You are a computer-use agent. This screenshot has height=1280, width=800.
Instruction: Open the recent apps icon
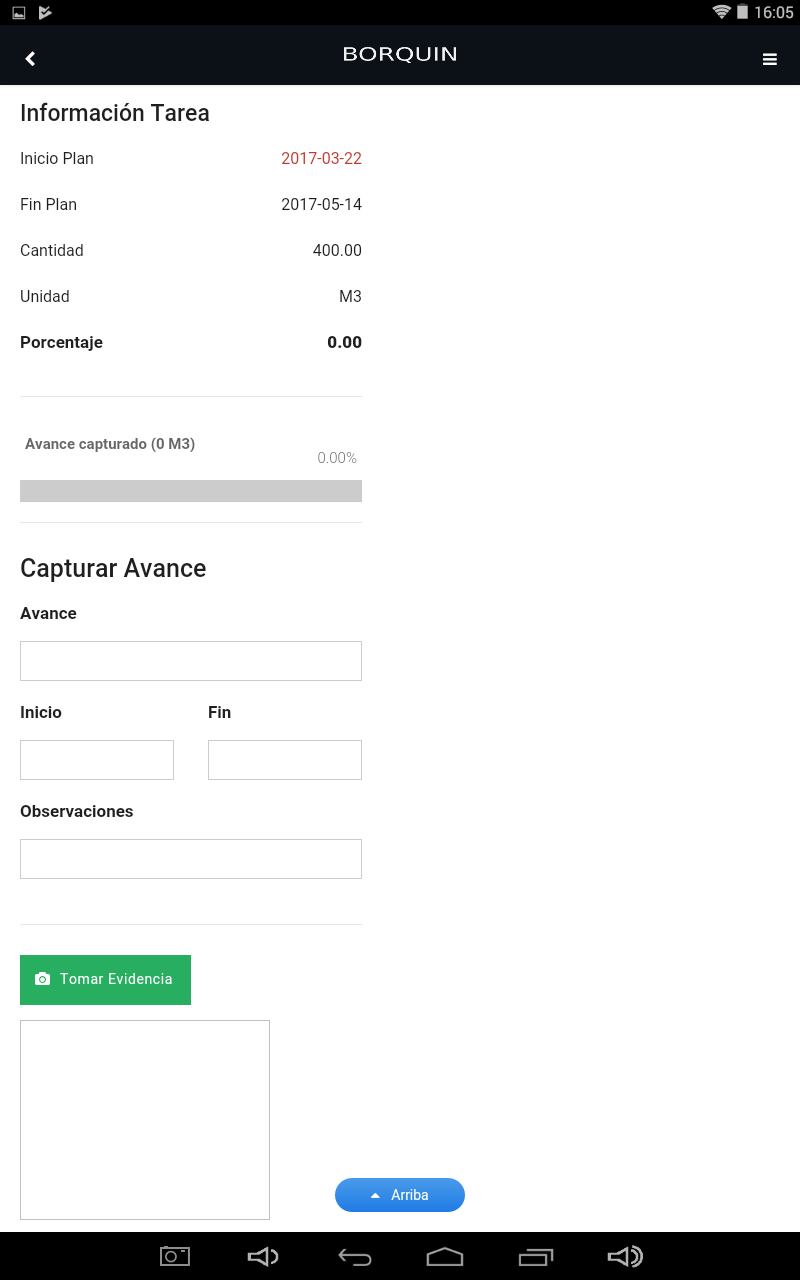536,1257
